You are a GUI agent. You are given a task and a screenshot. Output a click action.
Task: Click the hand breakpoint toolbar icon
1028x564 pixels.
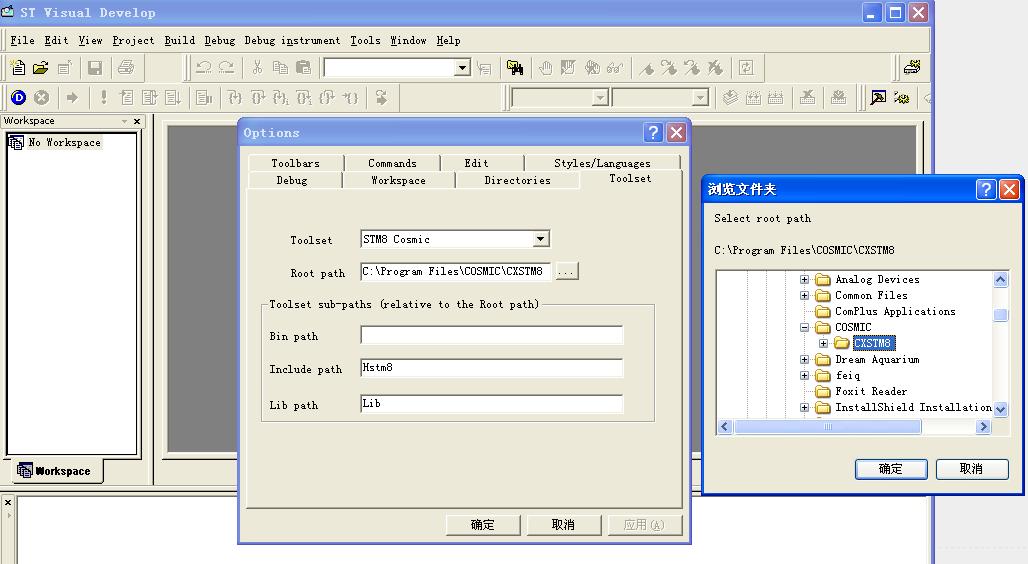click(x=545, y=68)
